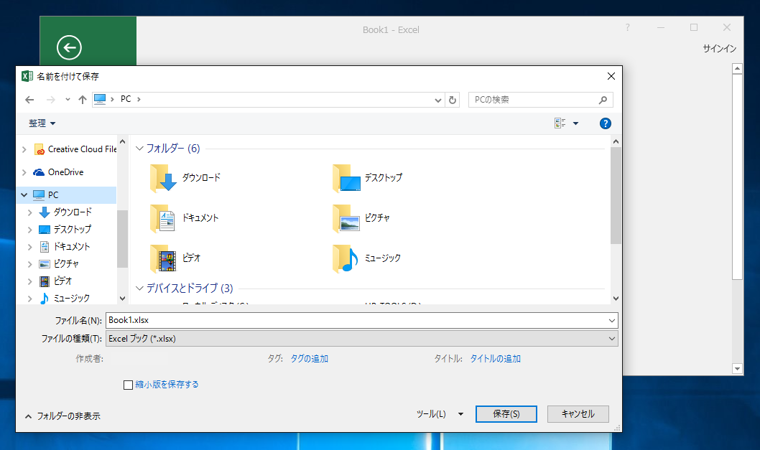Click Excel window help question mark
The image size is (760, 450).
tap(628, 28)
